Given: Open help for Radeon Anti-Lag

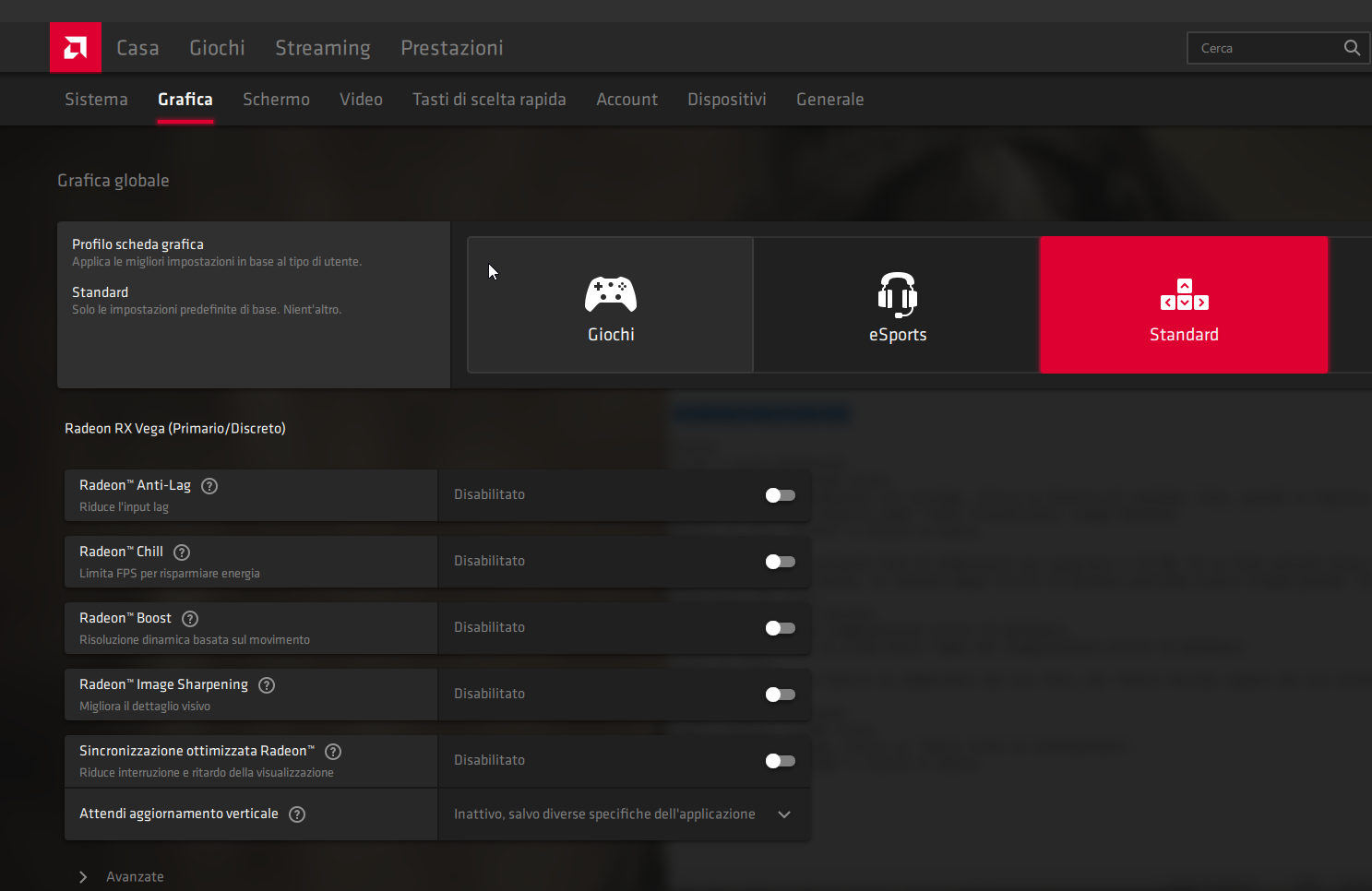Looking at the screenshot, I should click(209, 486).
